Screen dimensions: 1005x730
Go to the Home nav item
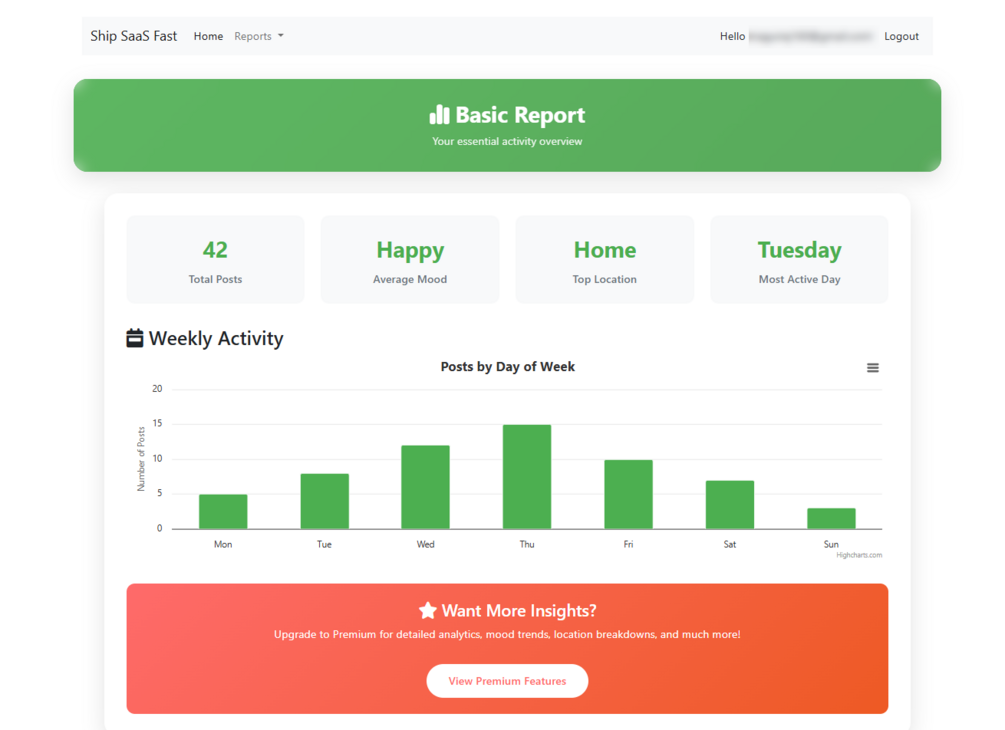coord(208,37)
